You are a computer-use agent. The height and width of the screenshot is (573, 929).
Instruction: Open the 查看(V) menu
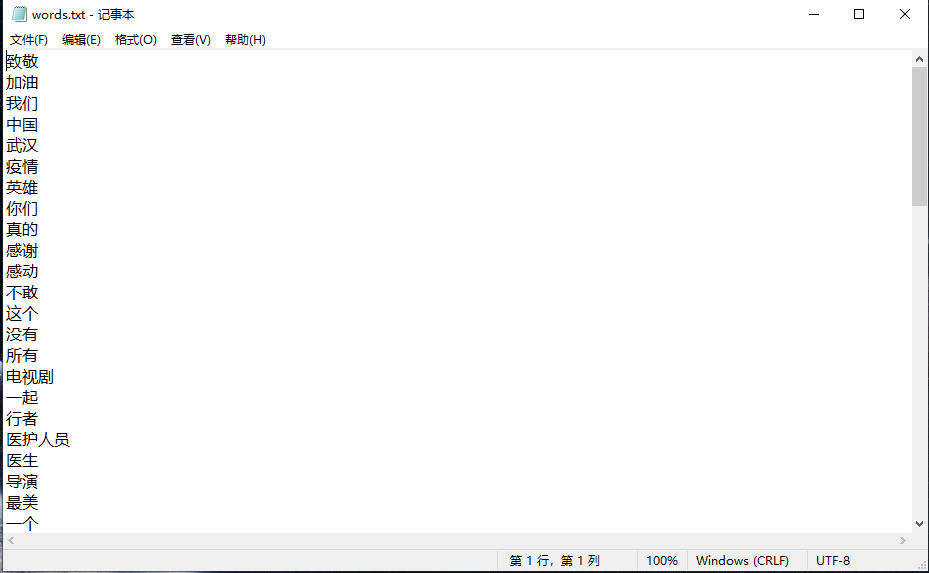point(191,40)
